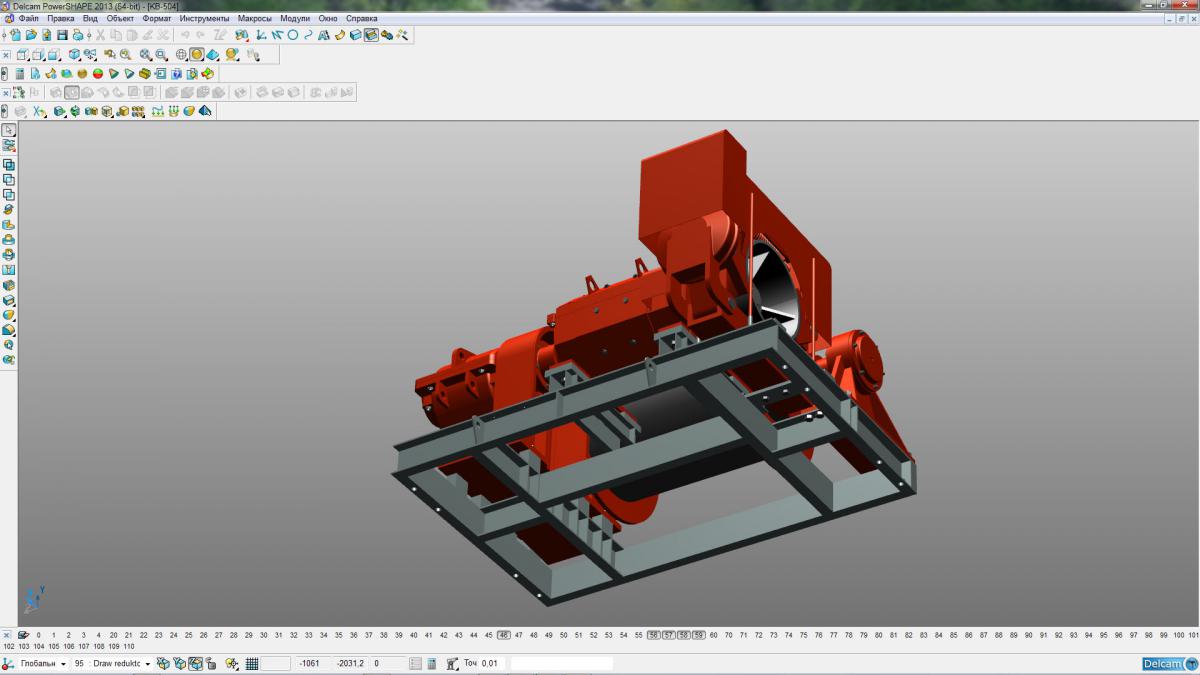Open the Справка menu
Screen dimensions: 1200x675
[362, 18]
